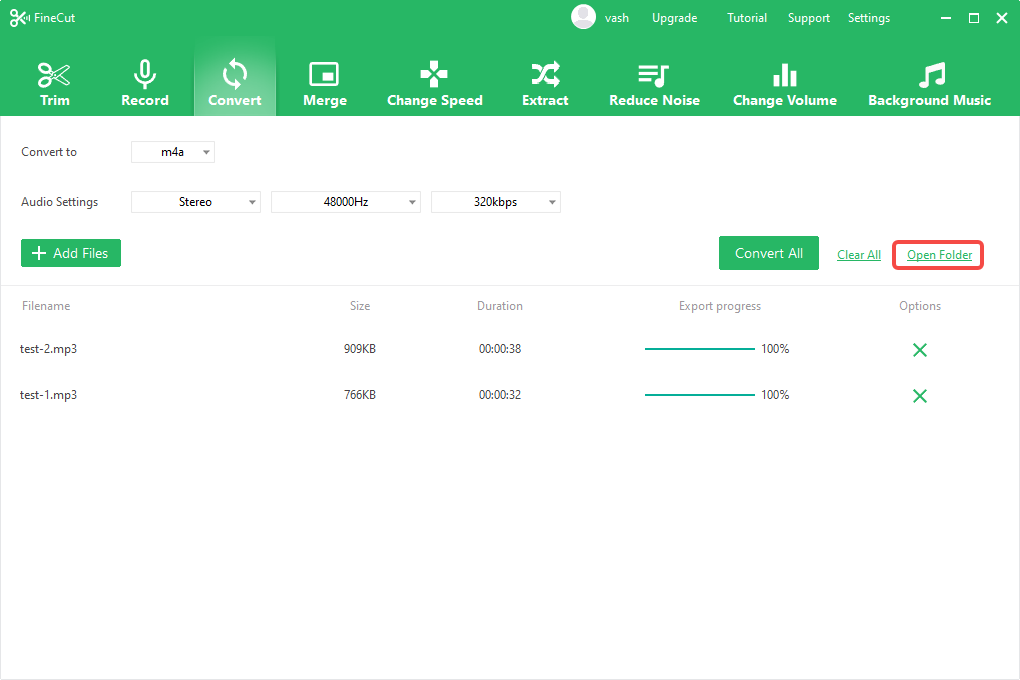Image resolution: width=1020 pixels, height=680 pixels.
Task: Click the test-2.mp3 export progress bar
Action: [x=700, y=349]
